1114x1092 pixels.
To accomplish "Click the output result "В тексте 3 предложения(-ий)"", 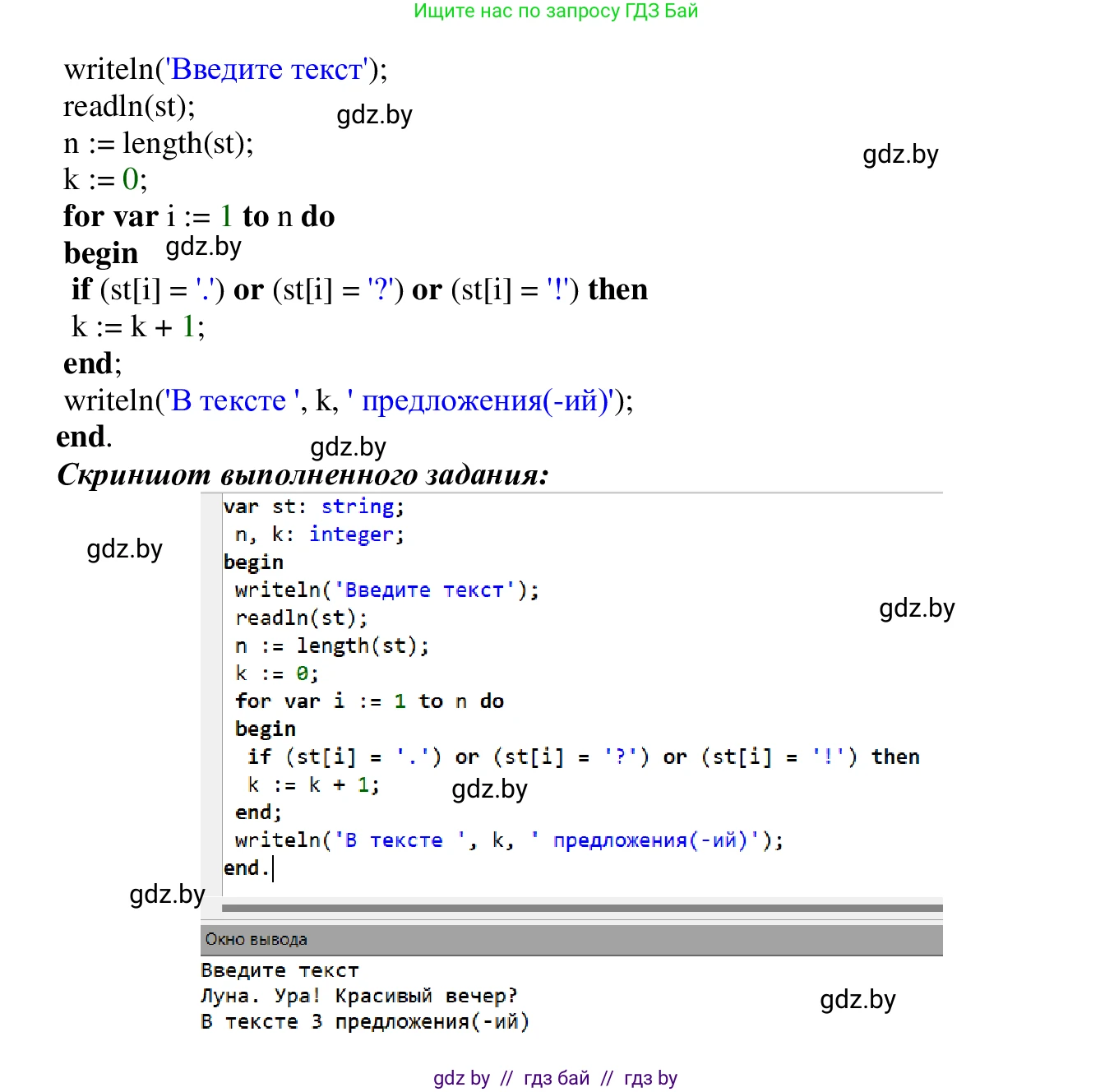I will coord(365,1022).
